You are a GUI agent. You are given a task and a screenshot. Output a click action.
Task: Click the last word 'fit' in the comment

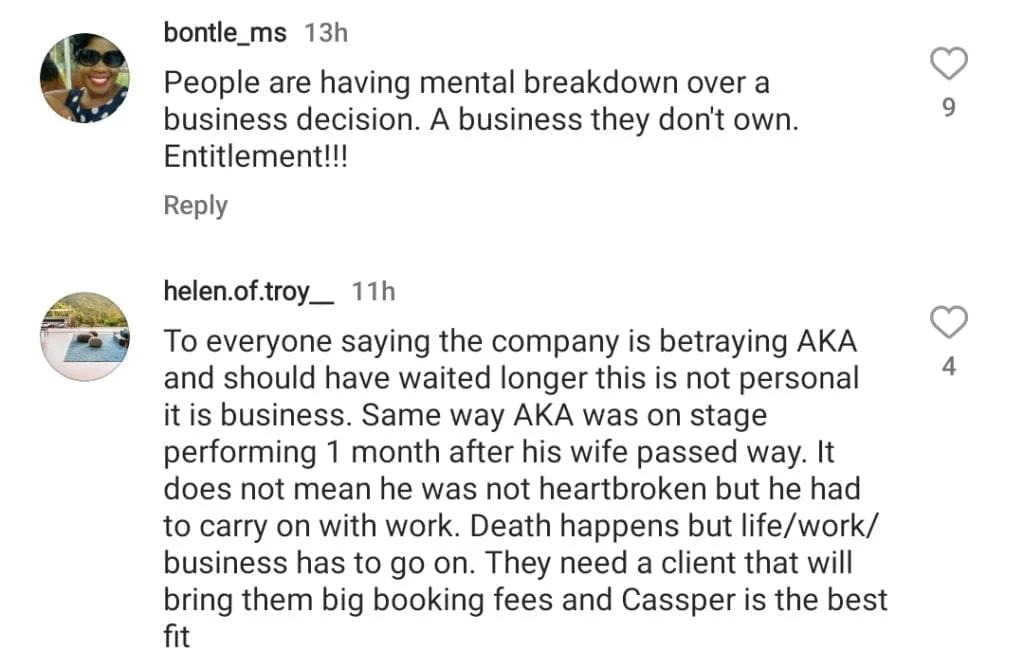tap(176, 637)
